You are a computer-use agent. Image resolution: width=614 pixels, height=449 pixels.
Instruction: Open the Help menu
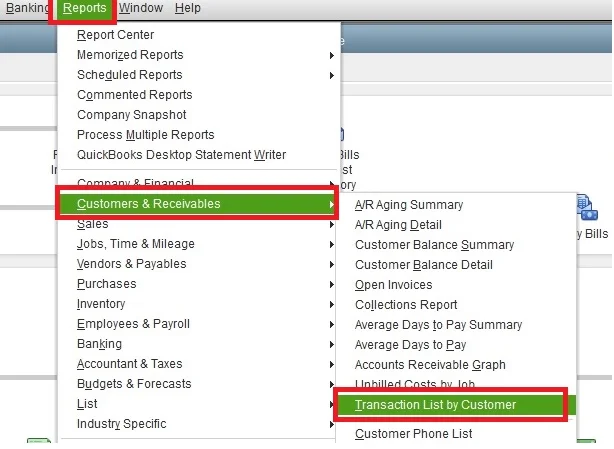point(187,8)
